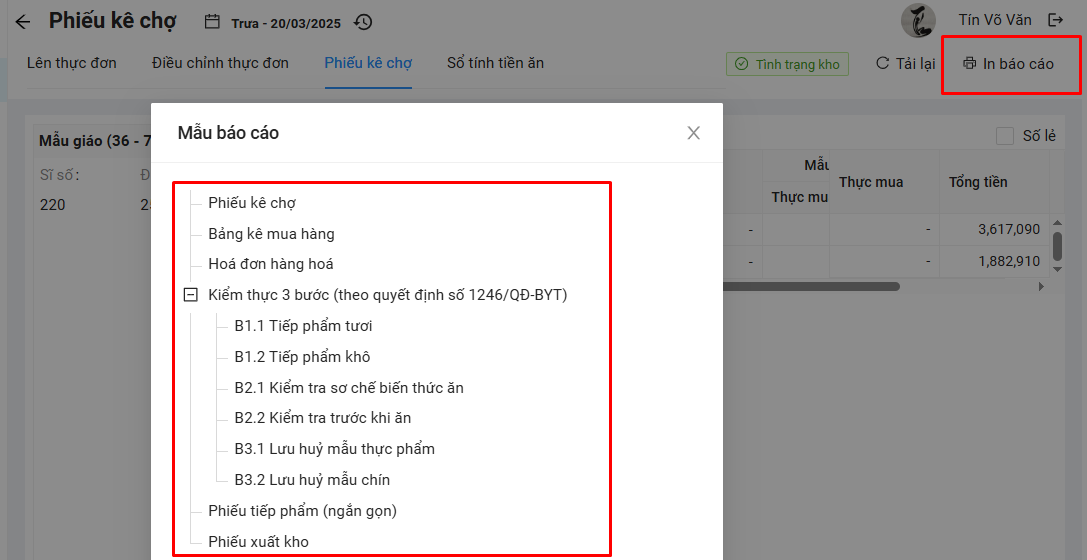Click the table's vertical scrollbar

(x=1057, y=246)
